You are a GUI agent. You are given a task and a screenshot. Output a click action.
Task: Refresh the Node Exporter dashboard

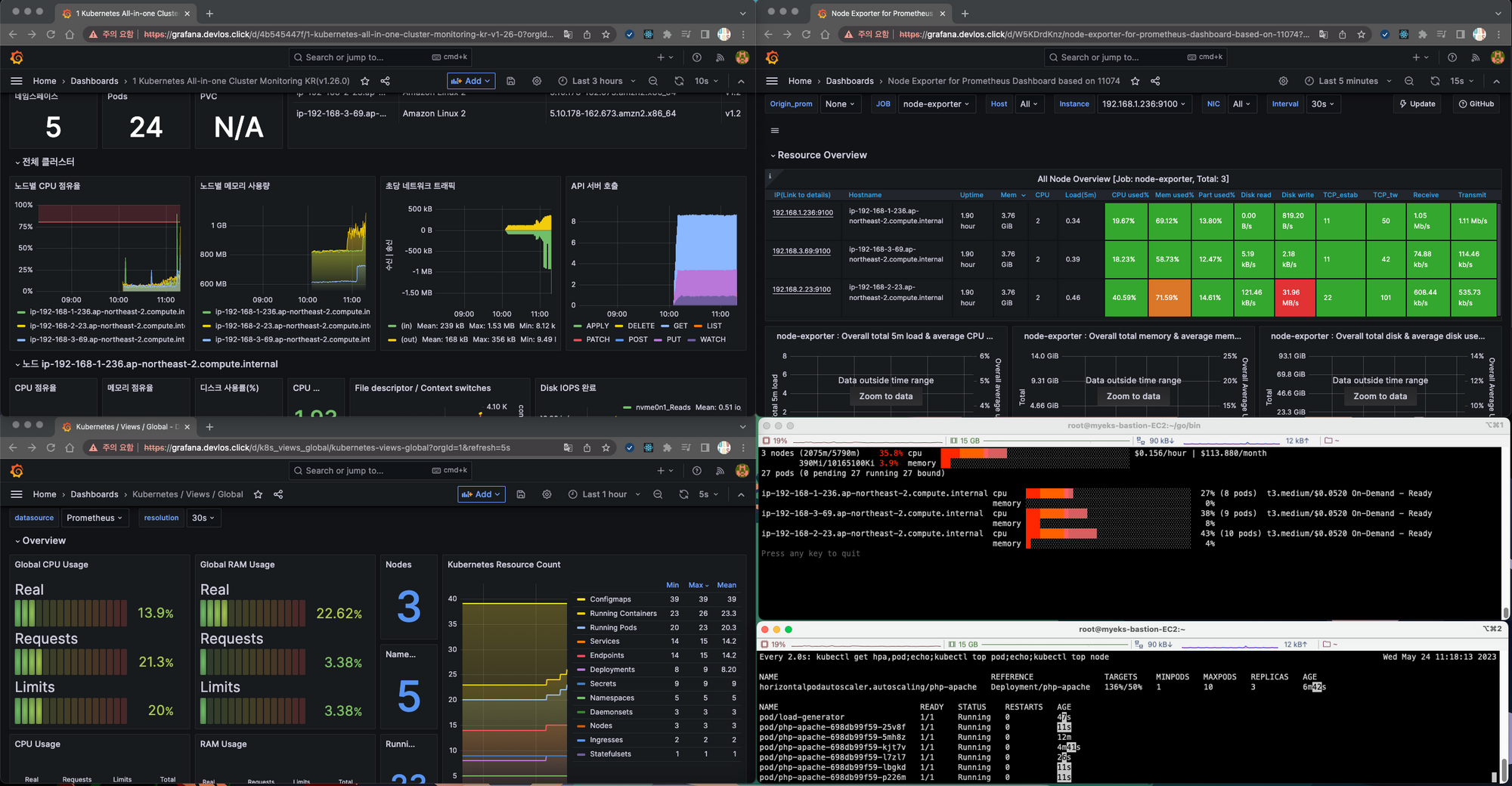1435,81
